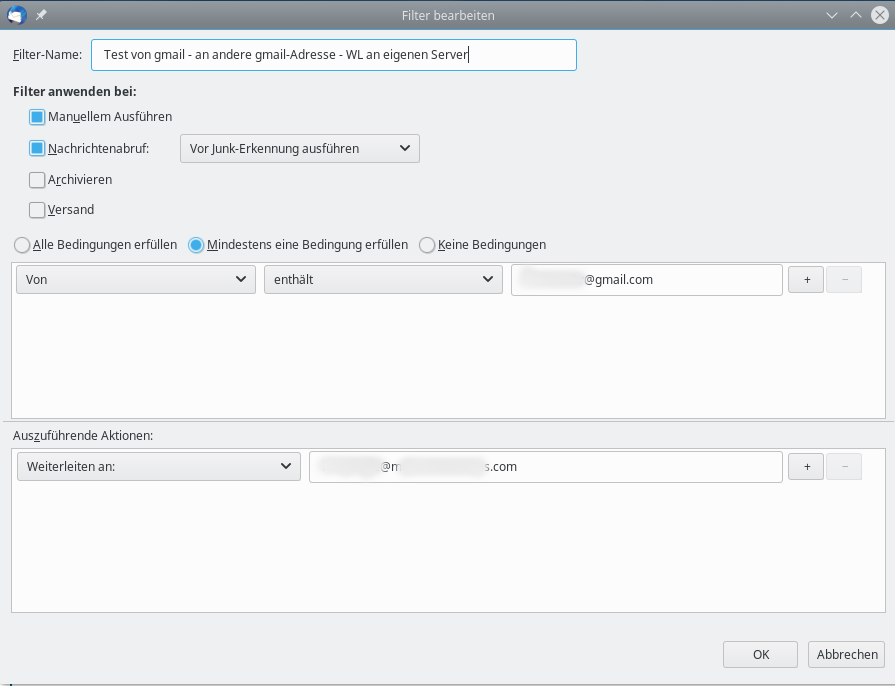This screenshot has width=895, height=686.
Task: Add new action row with plus
Action: [x=806, y=467]
